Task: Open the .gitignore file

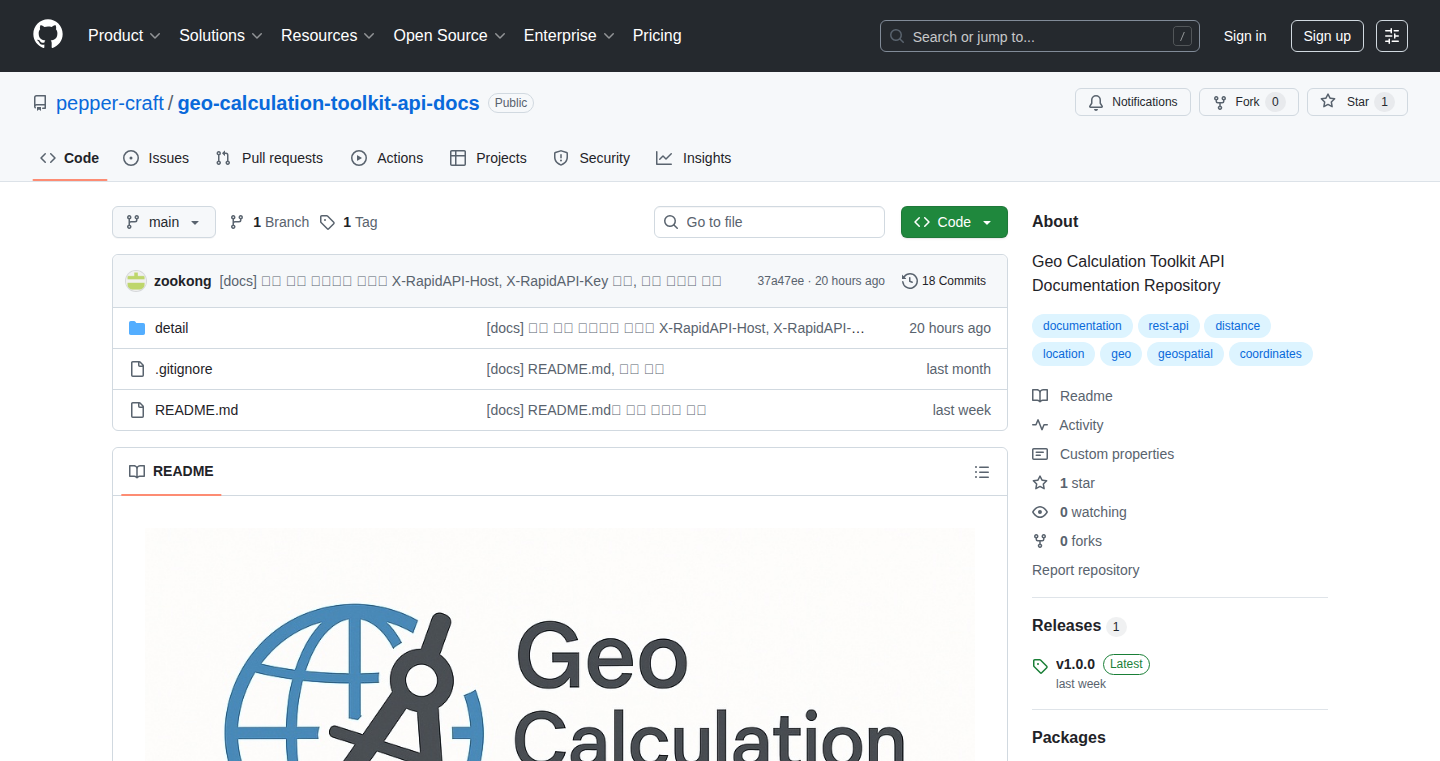Action: [184, 369]
